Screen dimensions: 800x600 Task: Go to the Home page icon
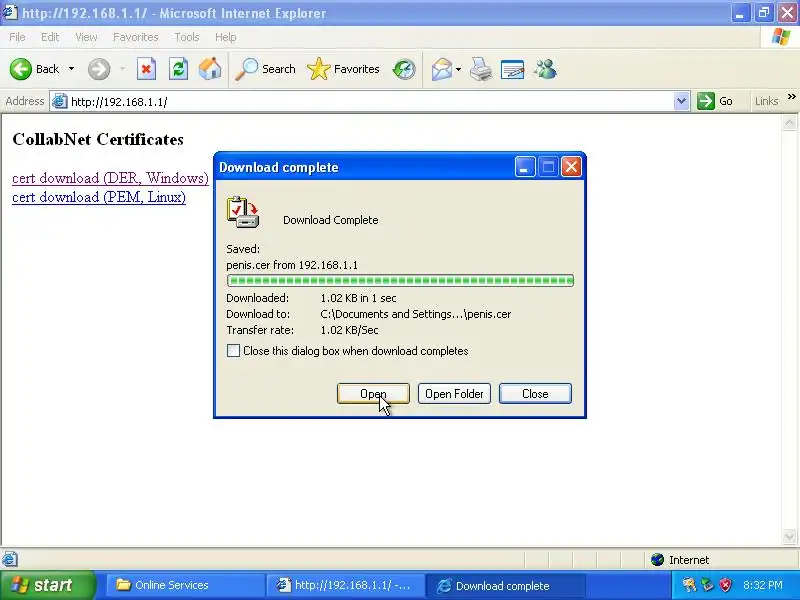pos(210,69)
